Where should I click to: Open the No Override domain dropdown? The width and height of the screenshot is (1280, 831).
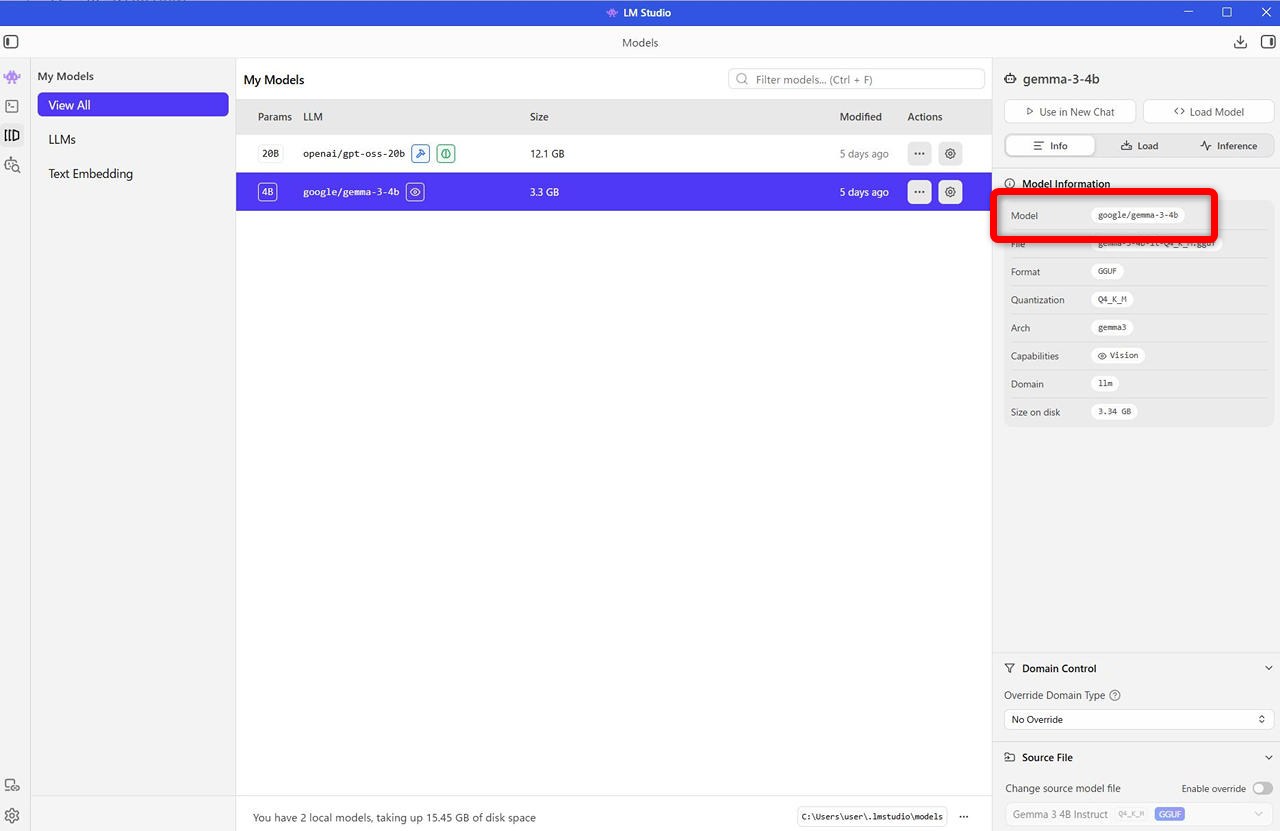click(1138, 720)
